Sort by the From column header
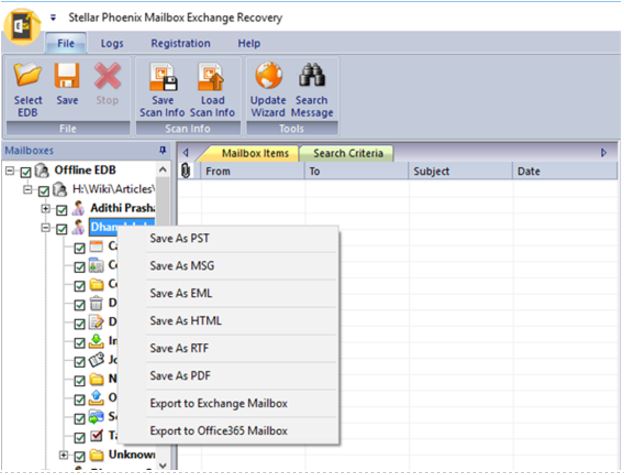The width and height of the screenshot is (624, 475). tap(252, 171)
